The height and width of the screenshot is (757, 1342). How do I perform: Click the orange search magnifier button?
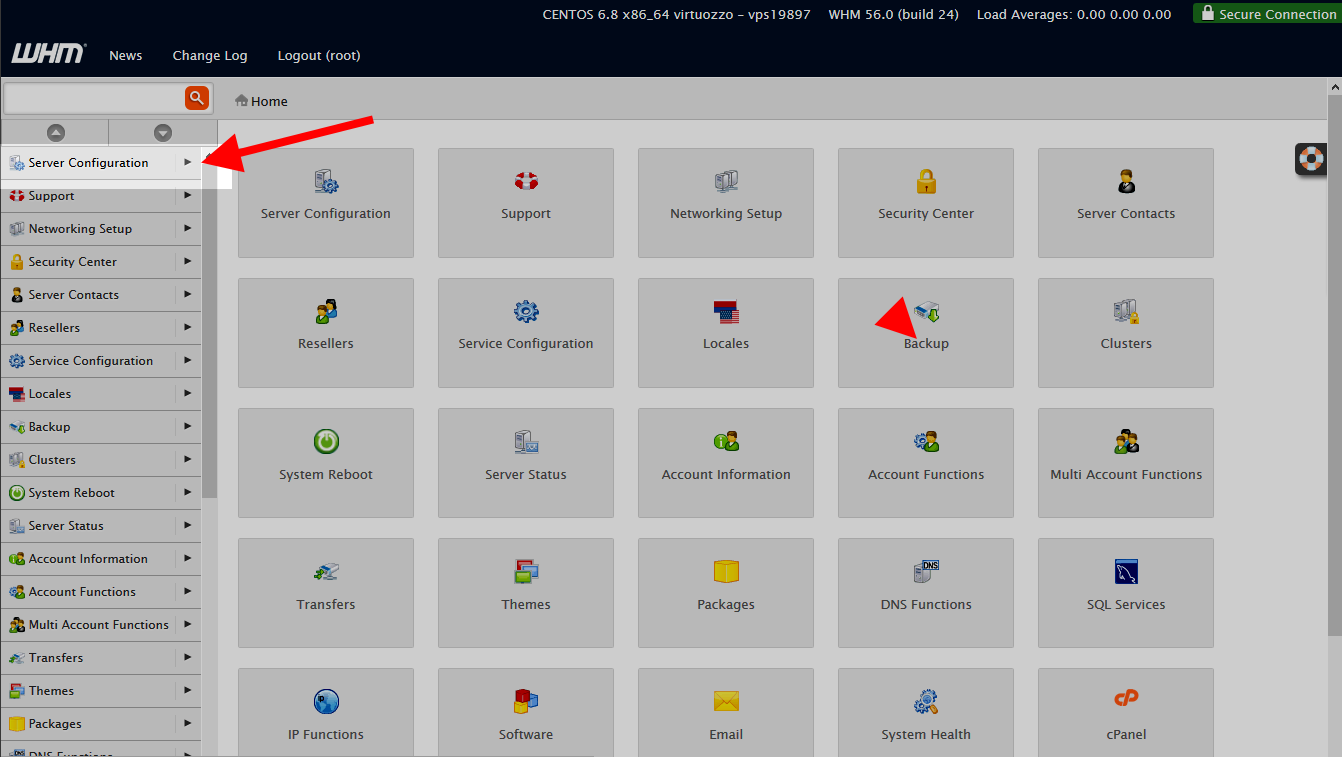197,97
